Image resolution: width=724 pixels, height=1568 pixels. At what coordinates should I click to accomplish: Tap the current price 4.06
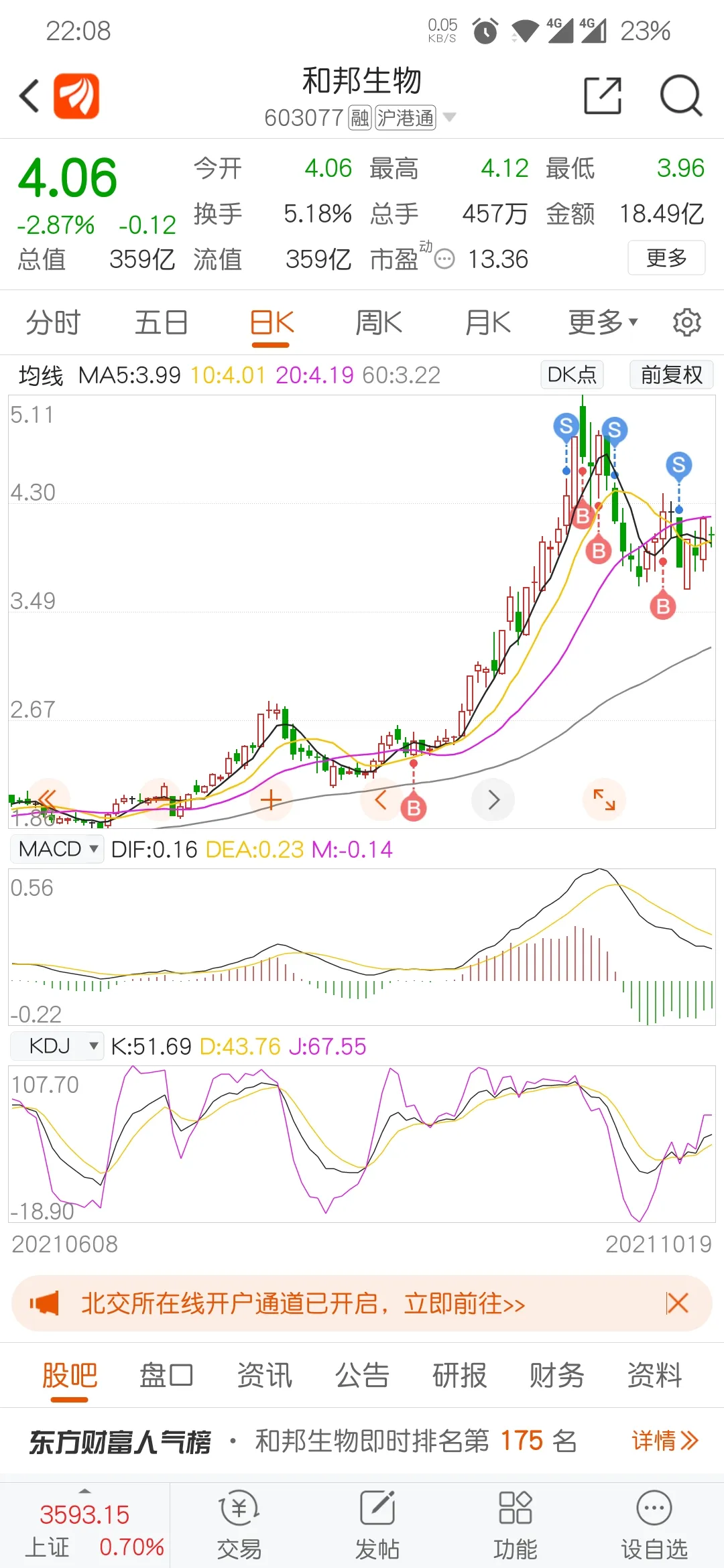(x=67, y=178)
